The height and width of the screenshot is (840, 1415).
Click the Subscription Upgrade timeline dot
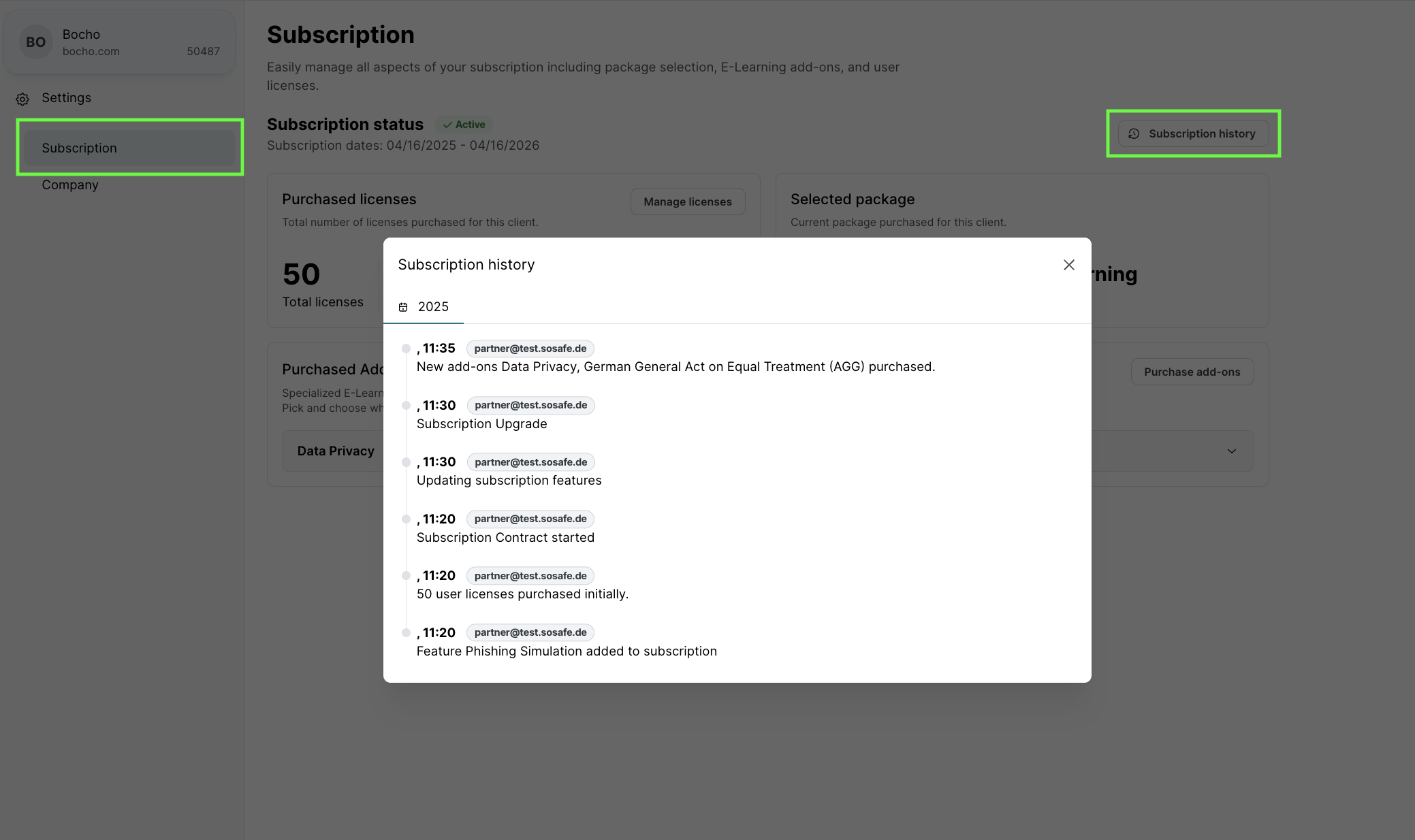406,406
